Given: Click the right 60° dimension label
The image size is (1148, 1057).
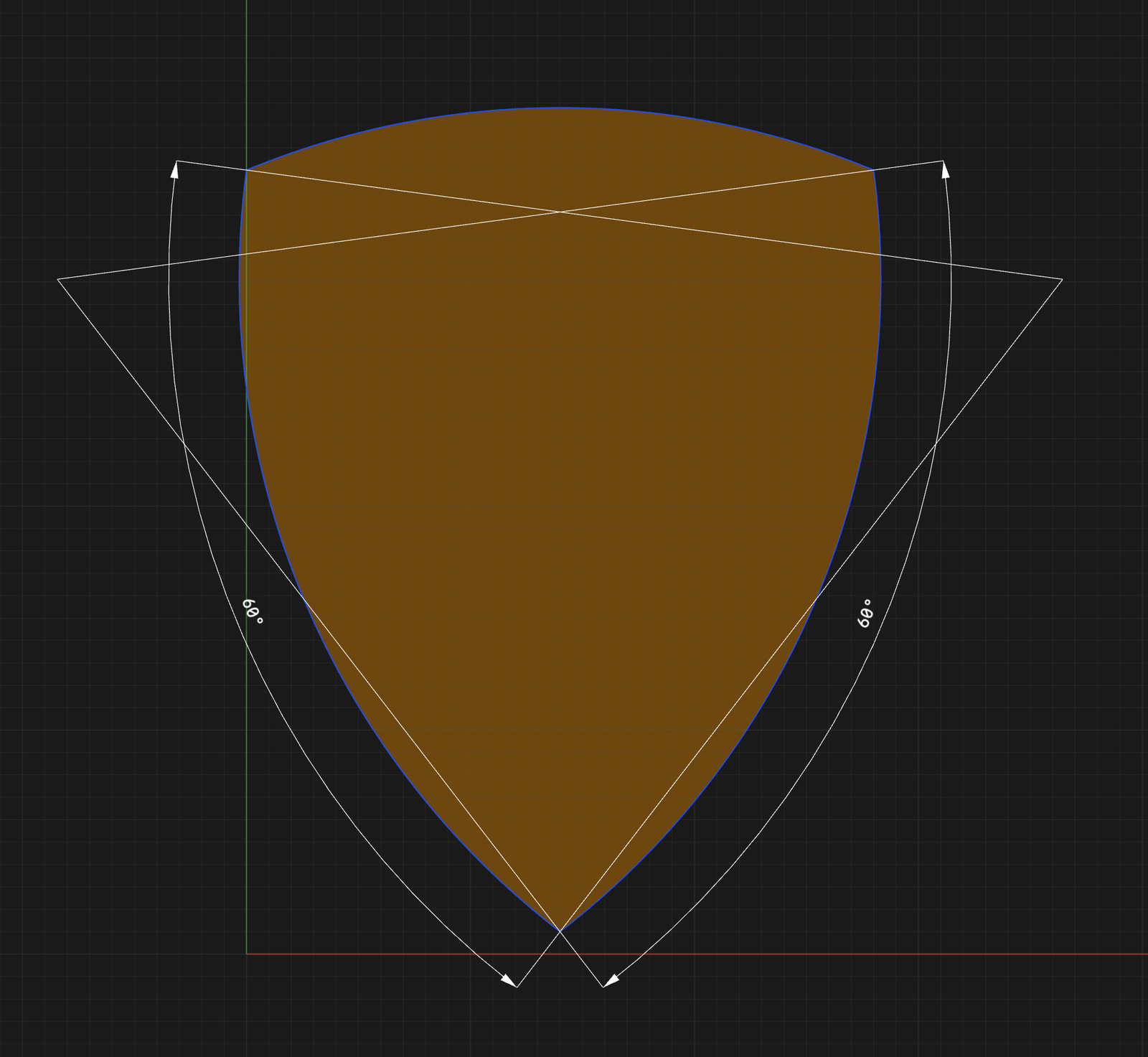Looking at the screenshot, I should 866,613.
